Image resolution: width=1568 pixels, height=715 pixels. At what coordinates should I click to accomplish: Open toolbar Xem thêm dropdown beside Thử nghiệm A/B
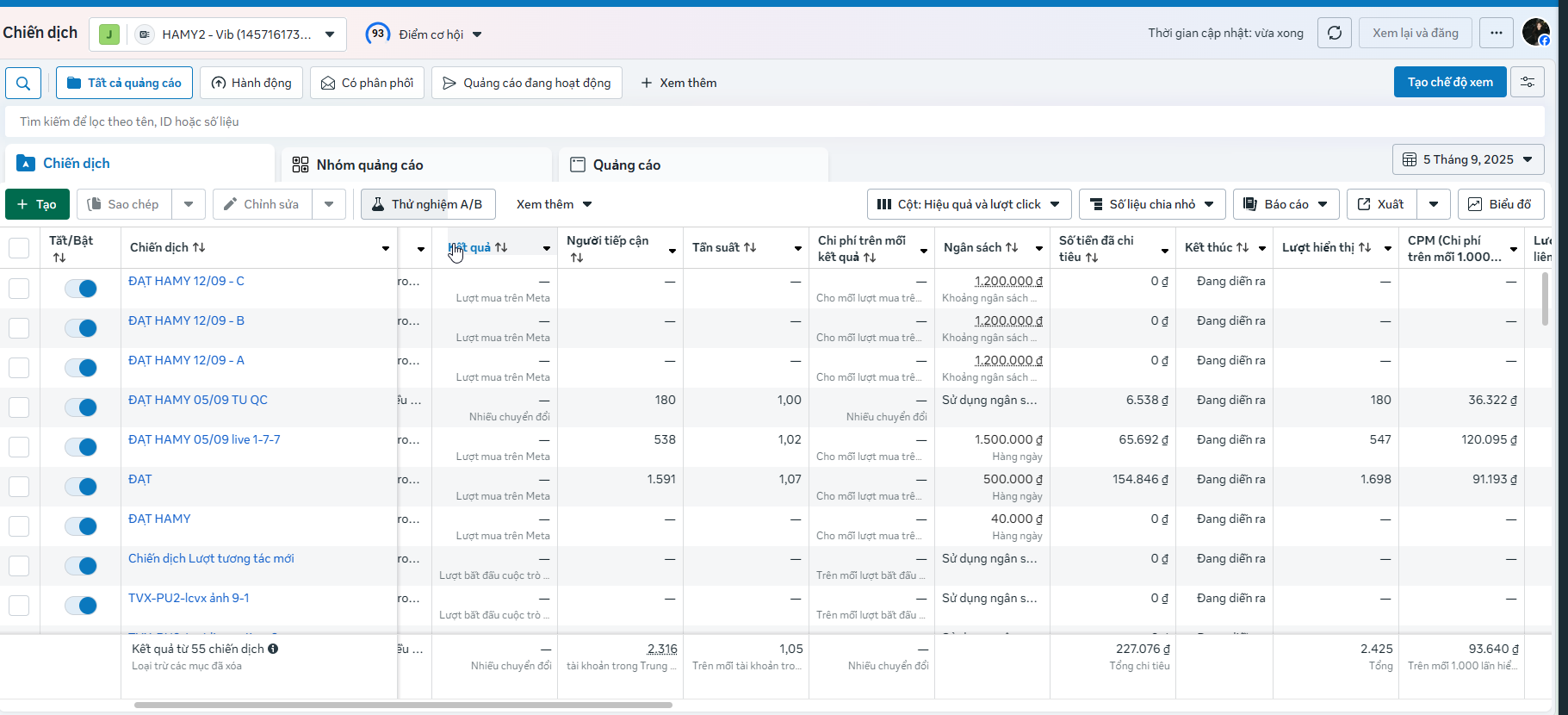coord(554,204)
